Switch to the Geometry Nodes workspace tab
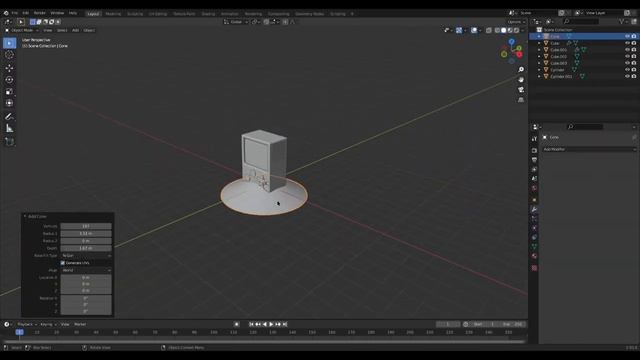This screenshot has width=640, height=360. [309, 14]
